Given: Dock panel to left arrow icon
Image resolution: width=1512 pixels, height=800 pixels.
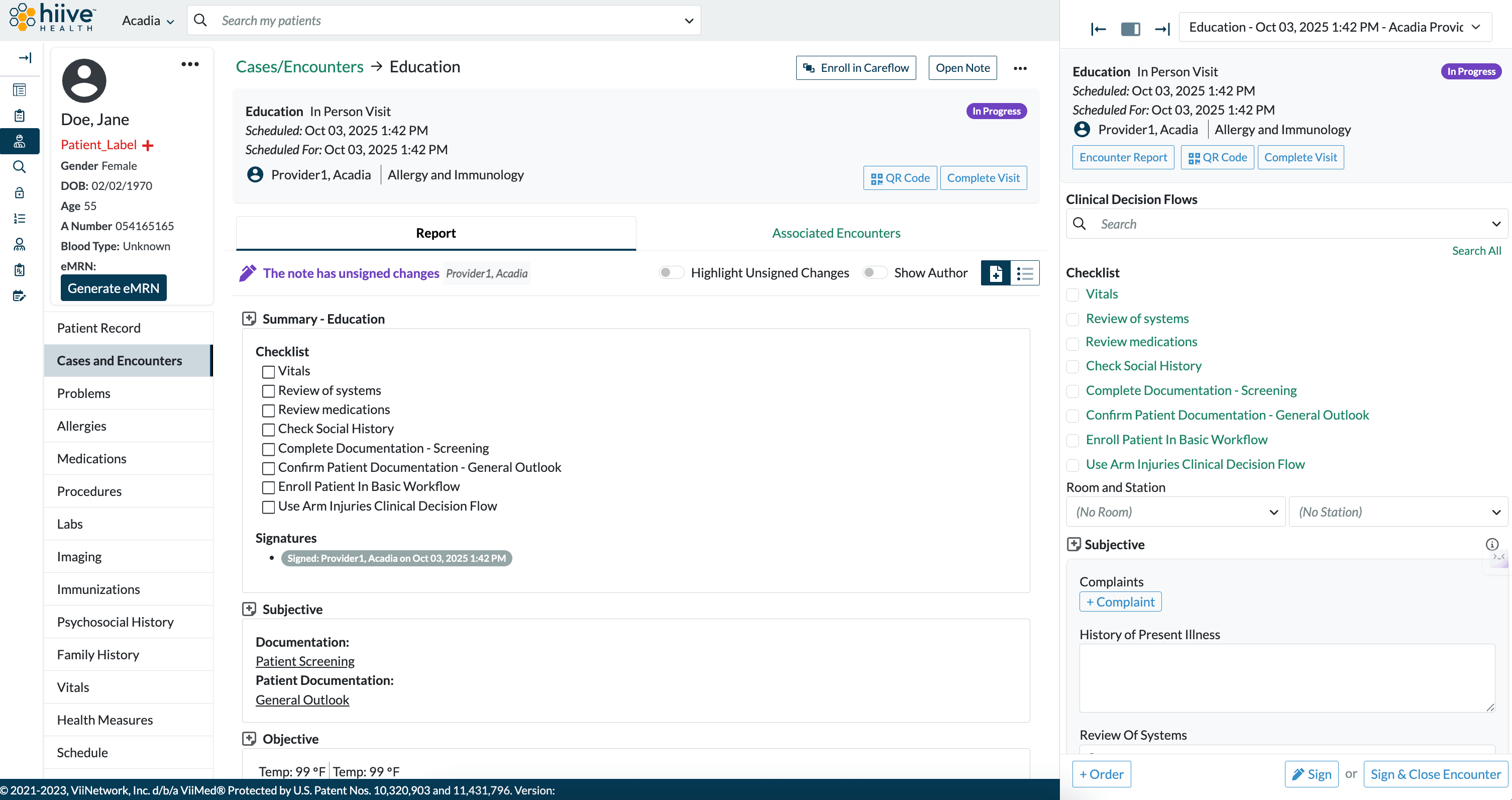Looking at the screenshot, I should [1098, 28].
